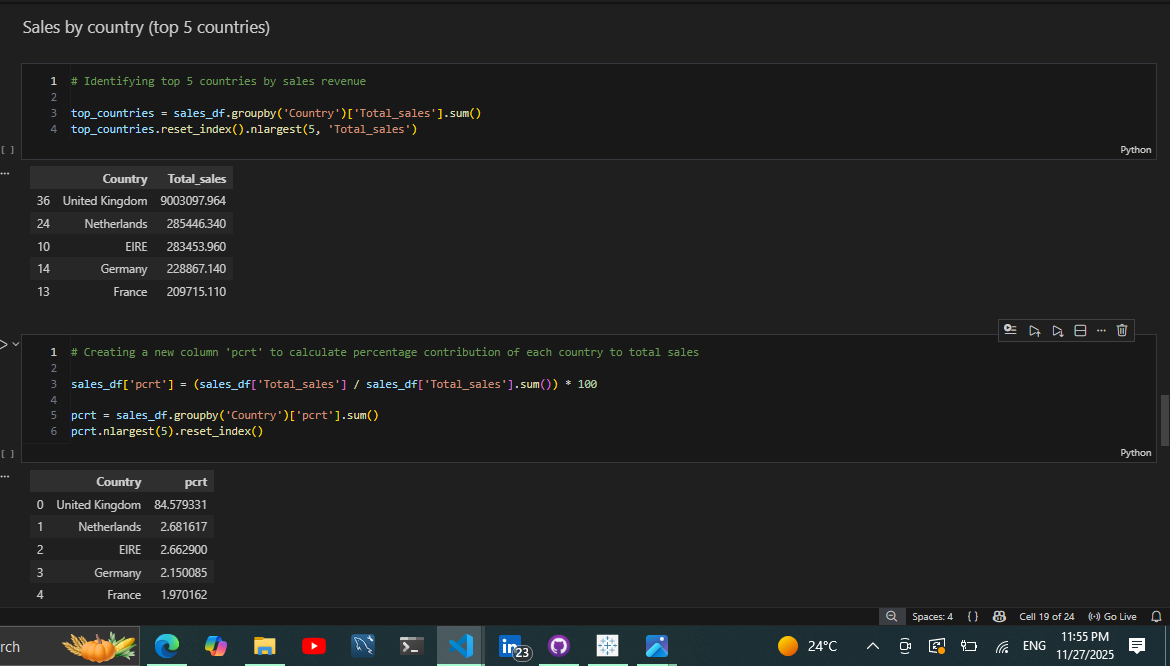Click the Execute Above Cells icon
Screen dimensions: 1170x666
[1034, 330]
